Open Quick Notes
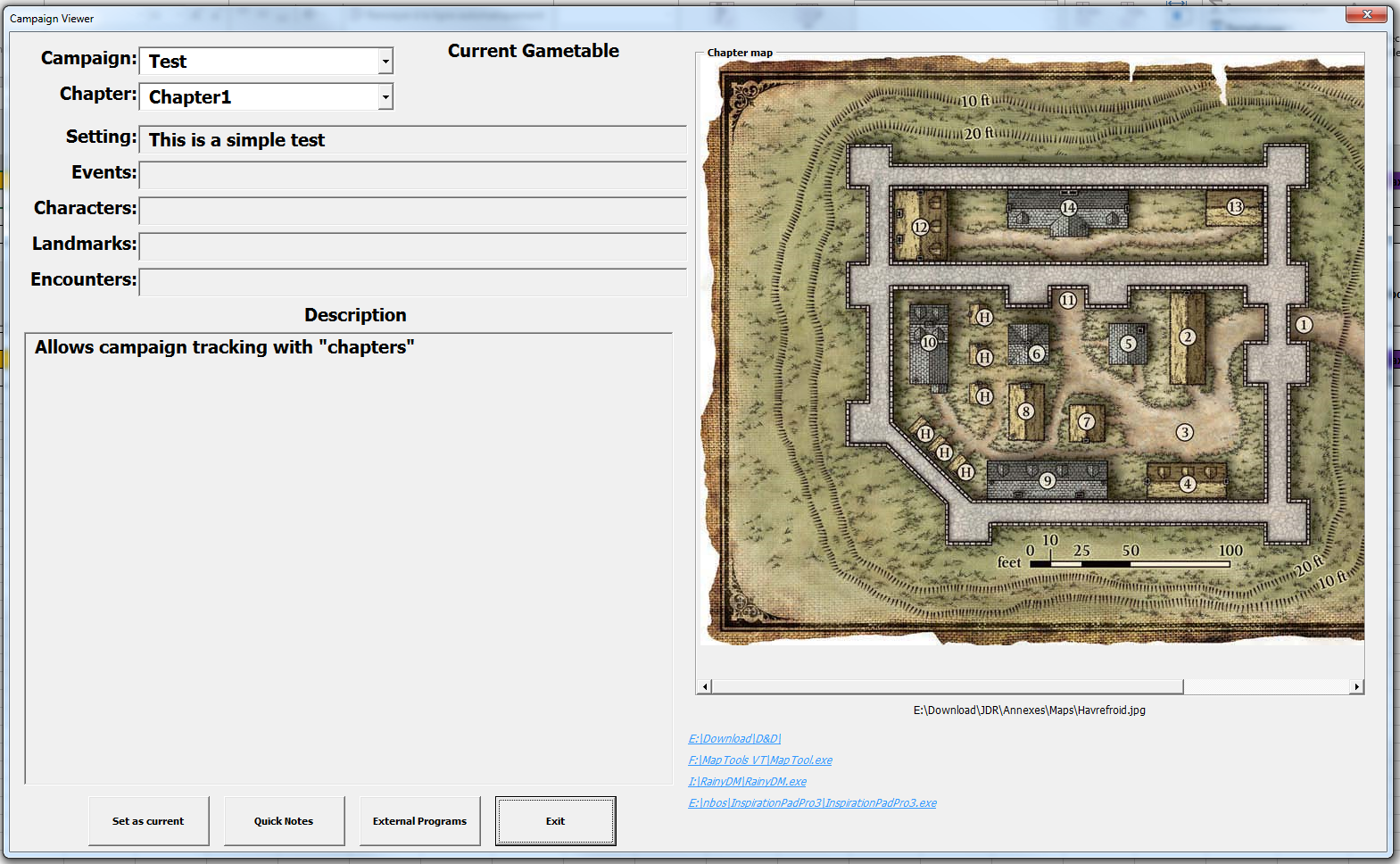Viewport: 1400px width, 864px height. click(x=284, y=821)
